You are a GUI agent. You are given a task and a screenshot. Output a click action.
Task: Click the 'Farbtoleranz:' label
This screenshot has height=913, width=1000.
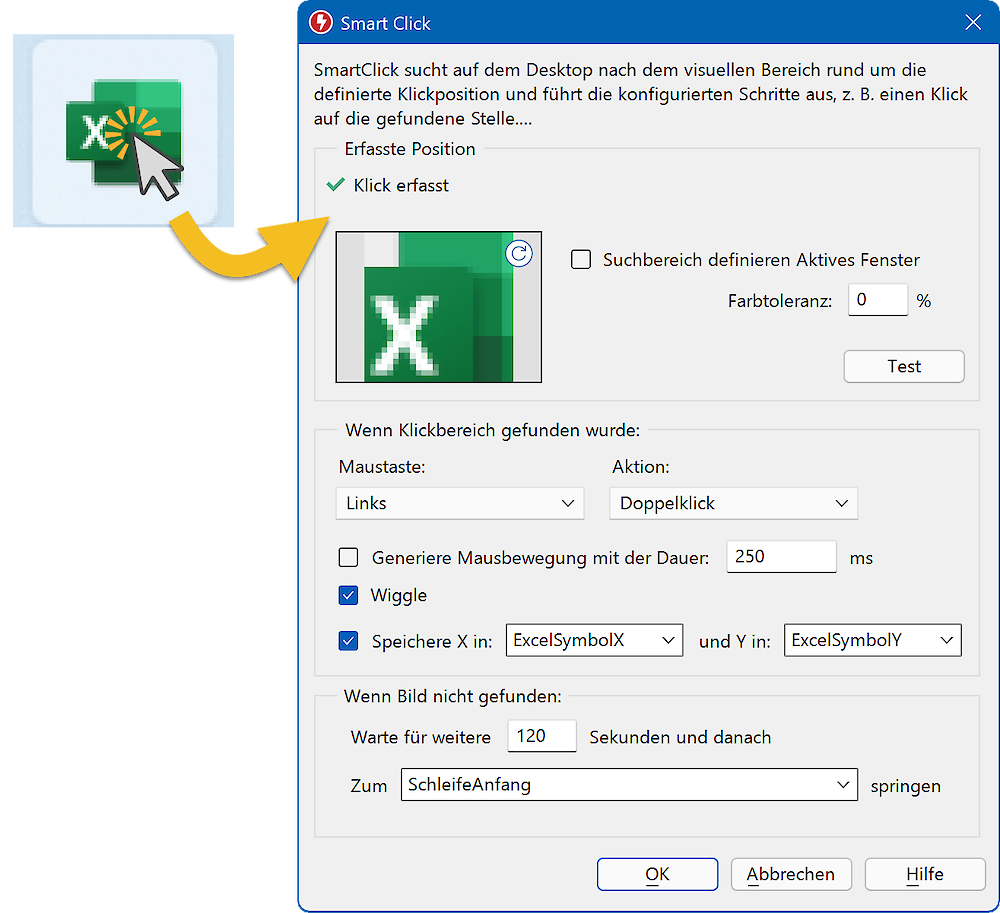pyautogui.click(x=780, y=301)
